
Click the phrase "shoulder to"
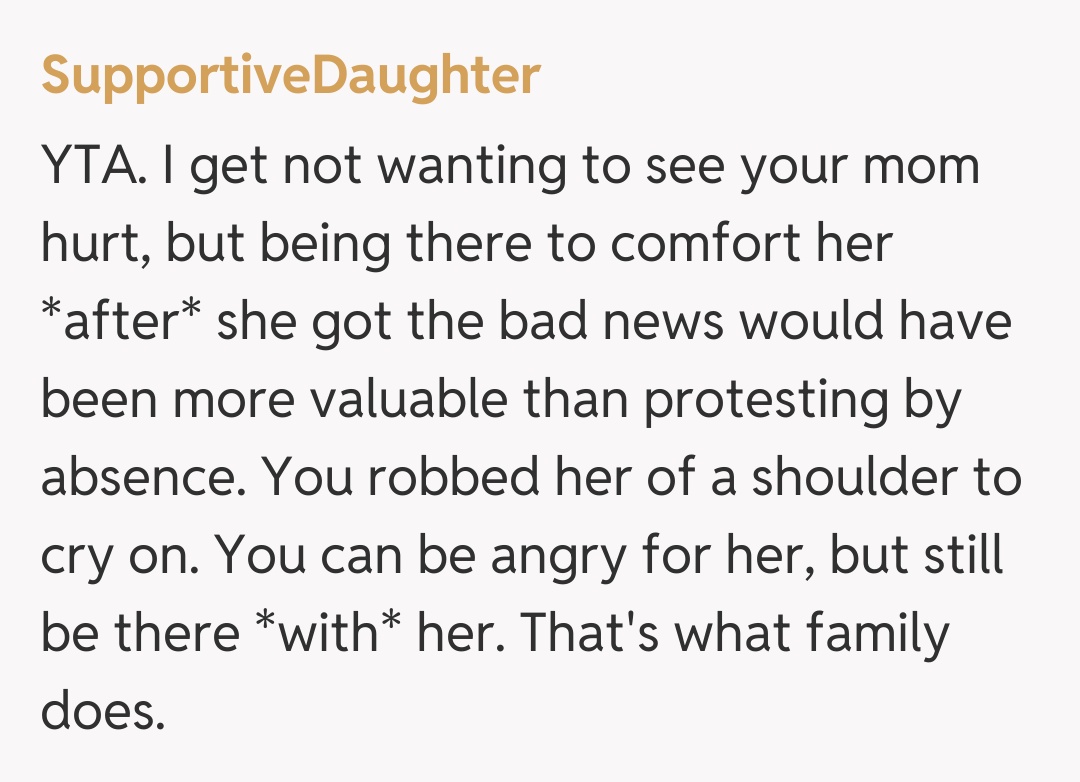click(887, 477)
